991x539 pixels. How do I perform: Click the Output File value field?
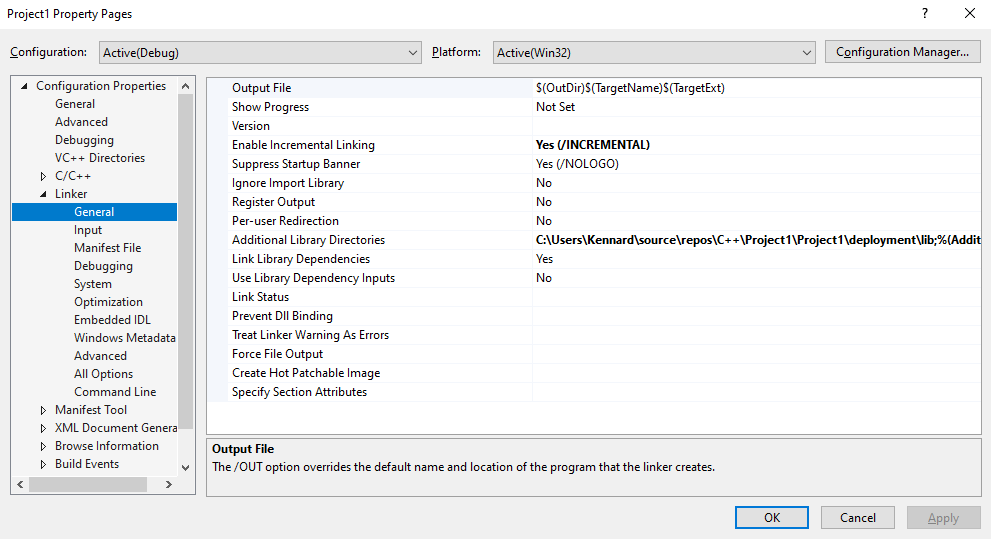coord(756,88)
